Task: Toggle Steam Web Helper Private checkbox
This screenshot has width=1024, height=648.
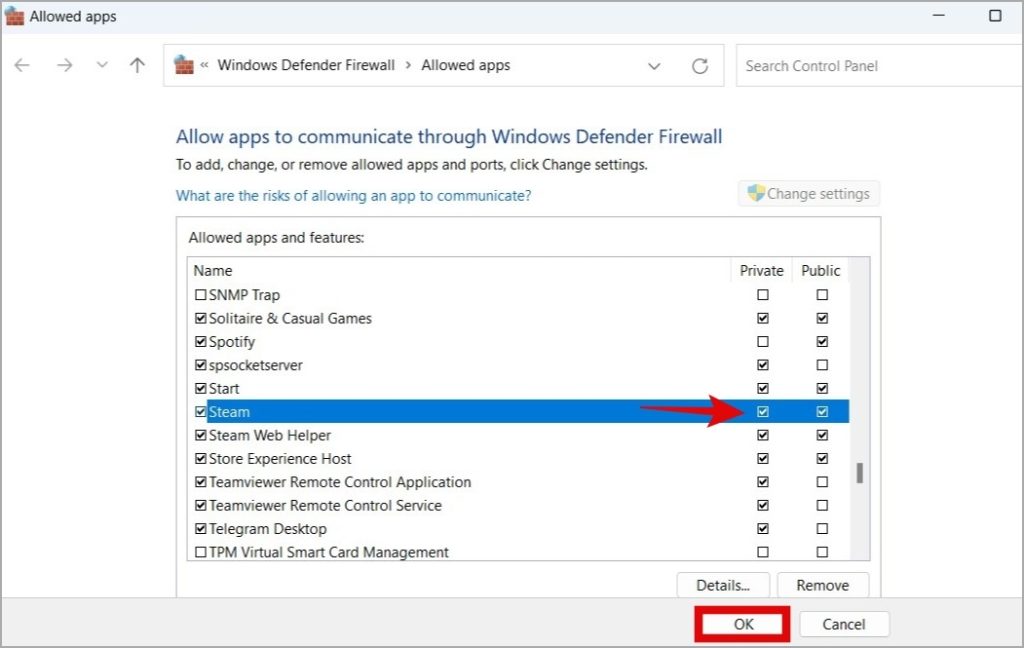Action: point(763,435)
